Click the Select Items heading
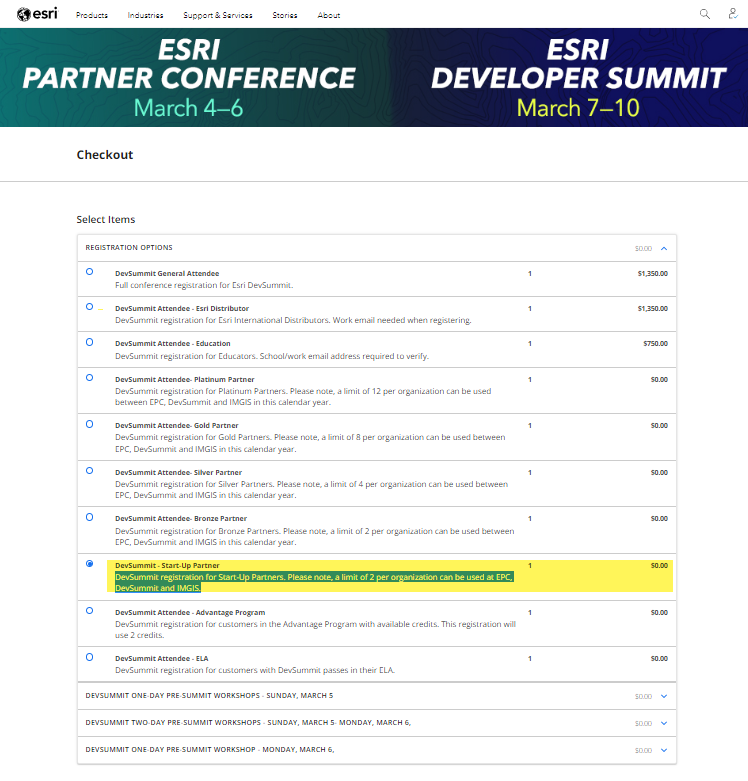Viewport: 748px width, 781px height. 106,219
